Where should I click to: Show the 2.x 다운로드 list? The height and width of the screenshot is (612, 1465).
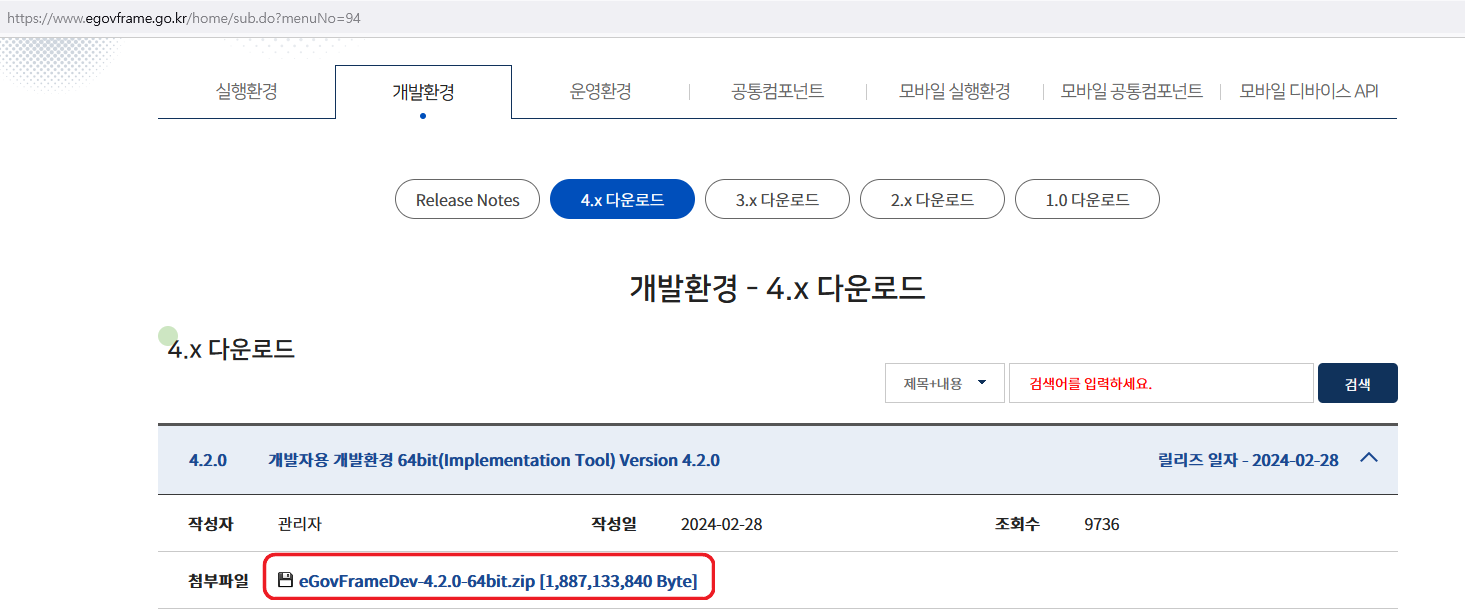(x=932, y=200)
